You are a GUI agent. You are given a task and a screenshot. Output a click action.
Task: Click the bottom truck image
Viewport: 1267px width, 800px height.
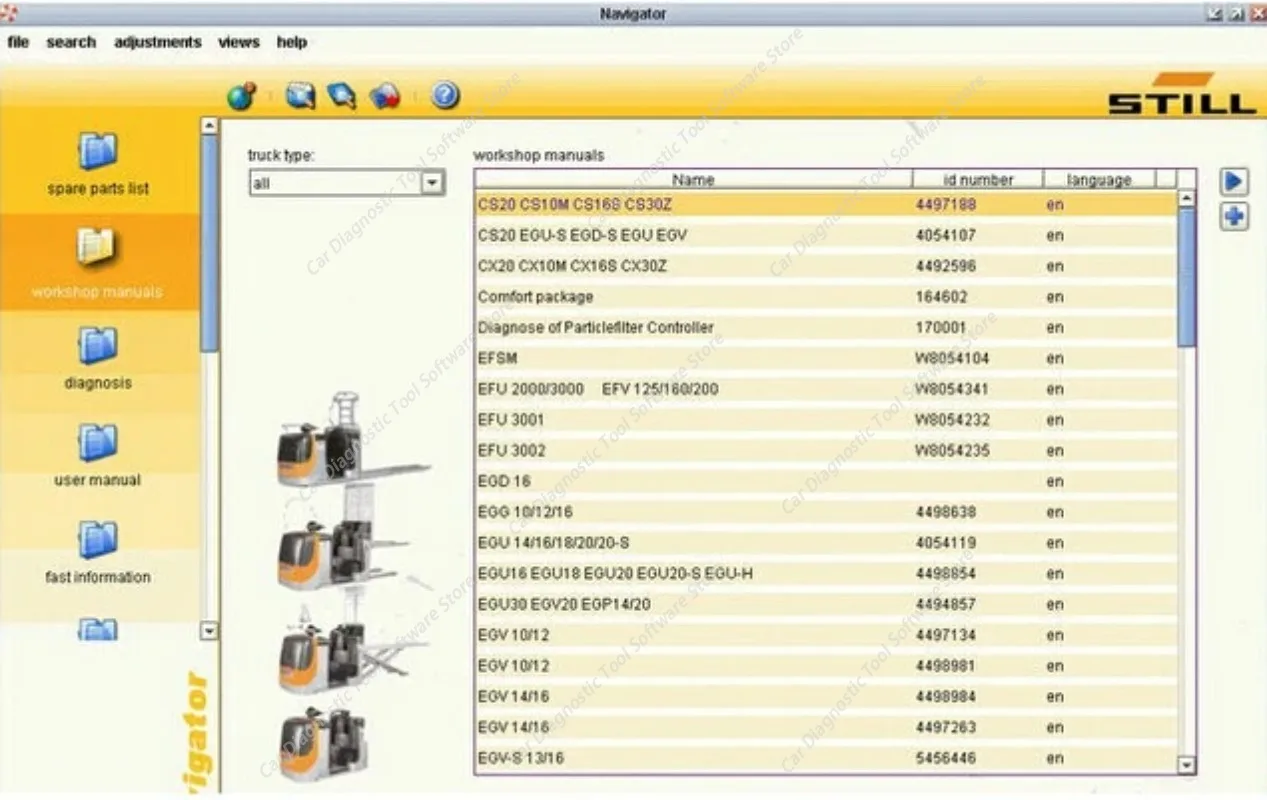(325, 745)
